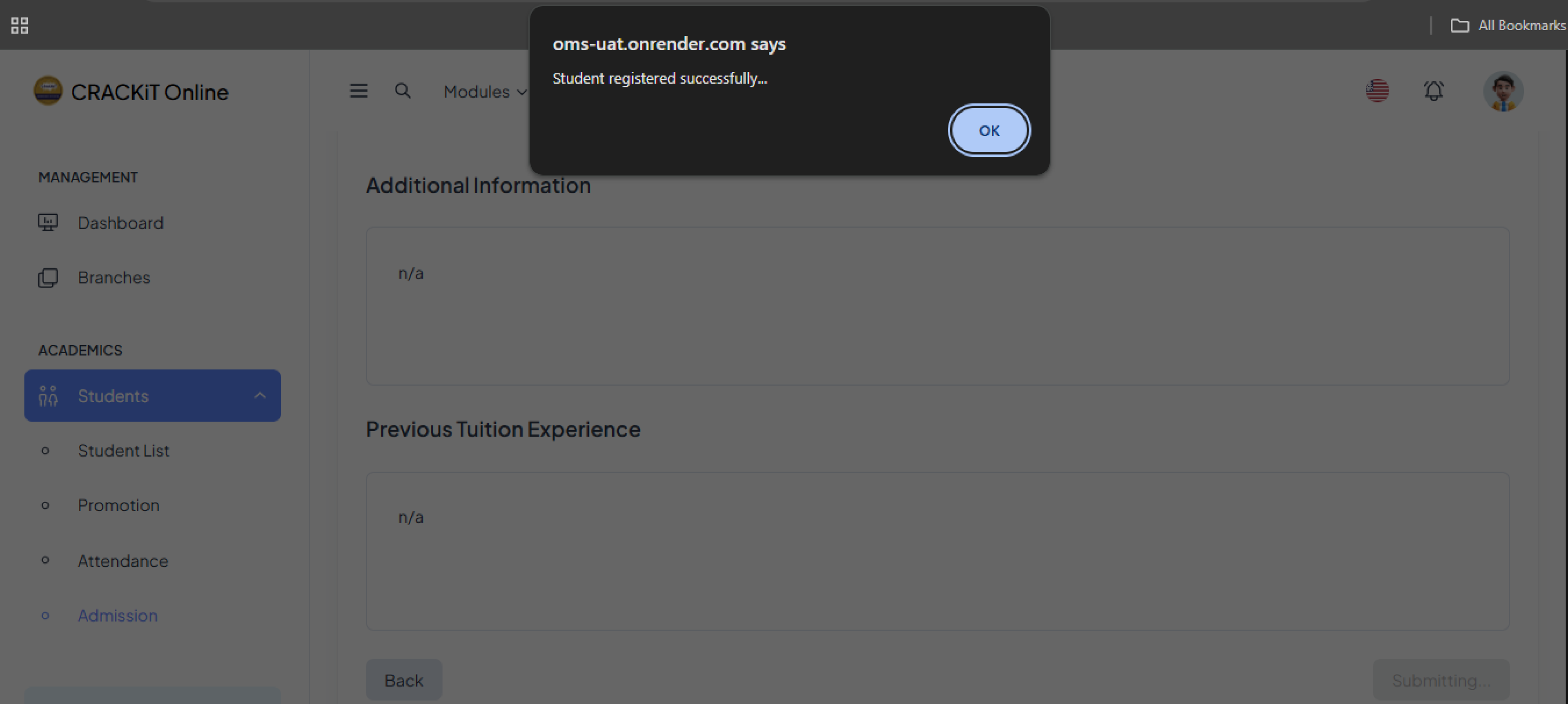
Task: Open the Promotion submenu item
Action: (x=119, y=506)
